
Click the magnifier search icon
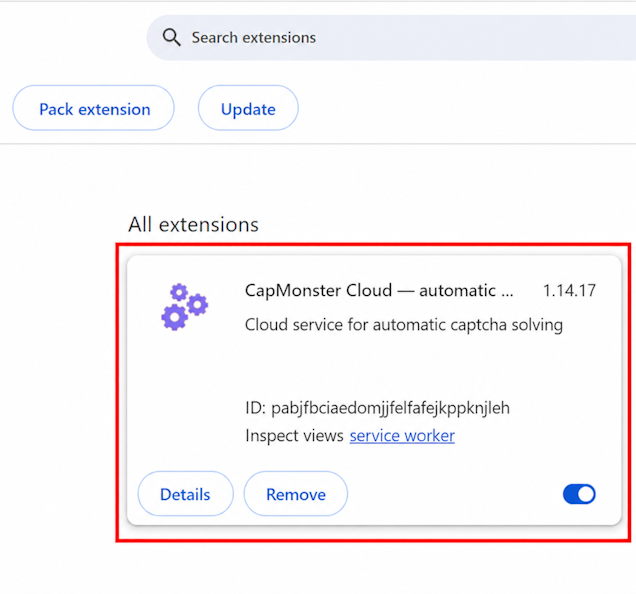tap(172, 38)
